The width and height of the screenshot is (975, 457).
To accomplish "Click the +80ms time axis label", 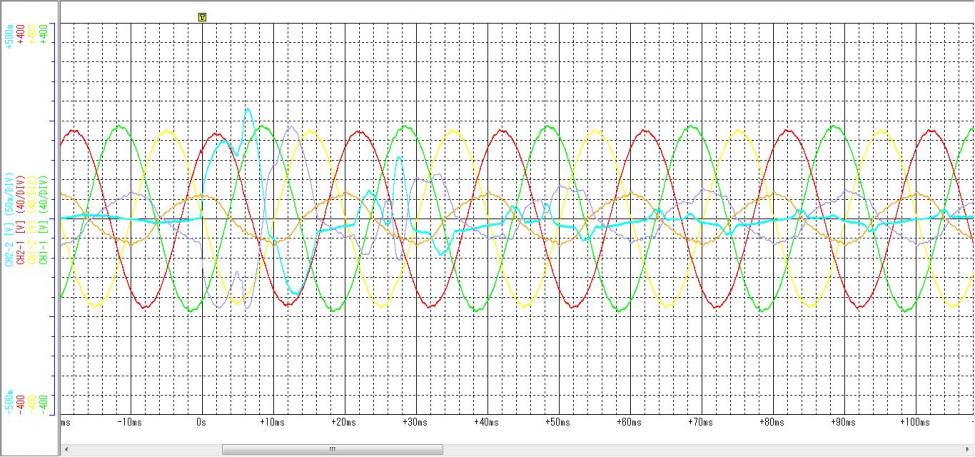I will tap(772, 422).
